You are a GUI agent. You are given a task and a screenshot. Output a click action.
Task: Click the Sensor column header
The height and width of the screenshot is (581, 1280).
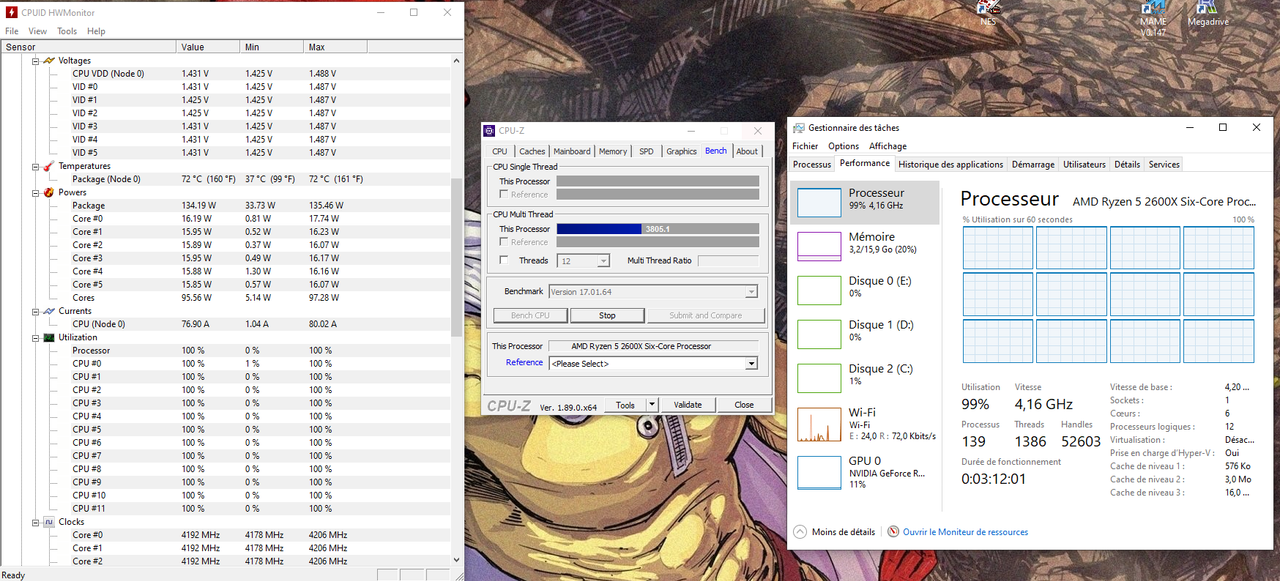88,47
